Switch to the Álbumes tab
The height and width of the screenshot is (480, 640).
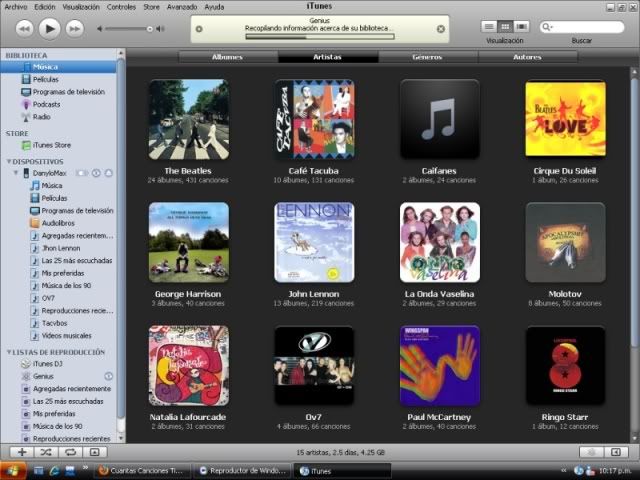click(x=228, y=57)
